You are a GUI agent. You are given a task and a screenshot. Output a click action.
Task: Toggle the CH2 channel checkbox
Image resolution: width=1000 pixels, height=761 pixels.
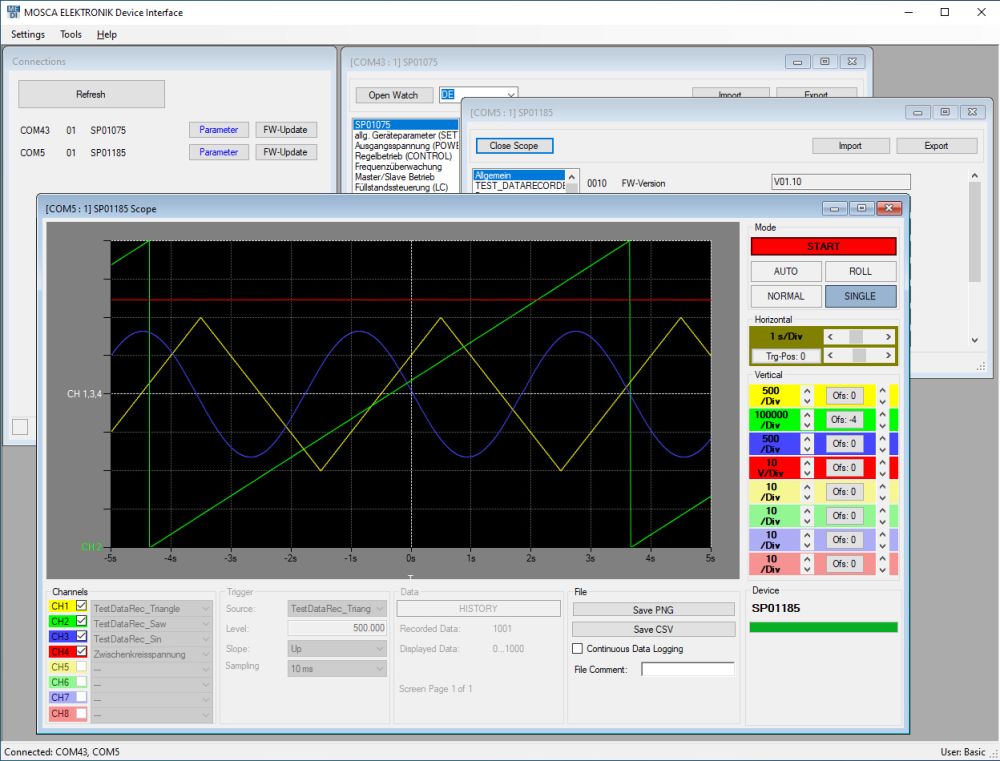tap(82, 621)
